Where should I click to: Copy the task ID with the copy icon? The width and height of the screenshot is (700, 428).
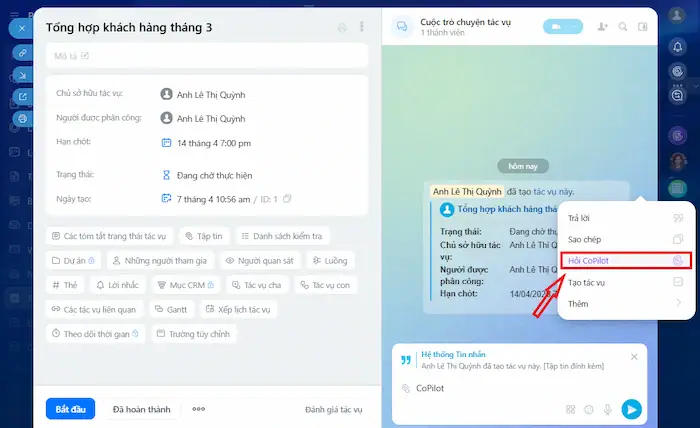[287, 199]
